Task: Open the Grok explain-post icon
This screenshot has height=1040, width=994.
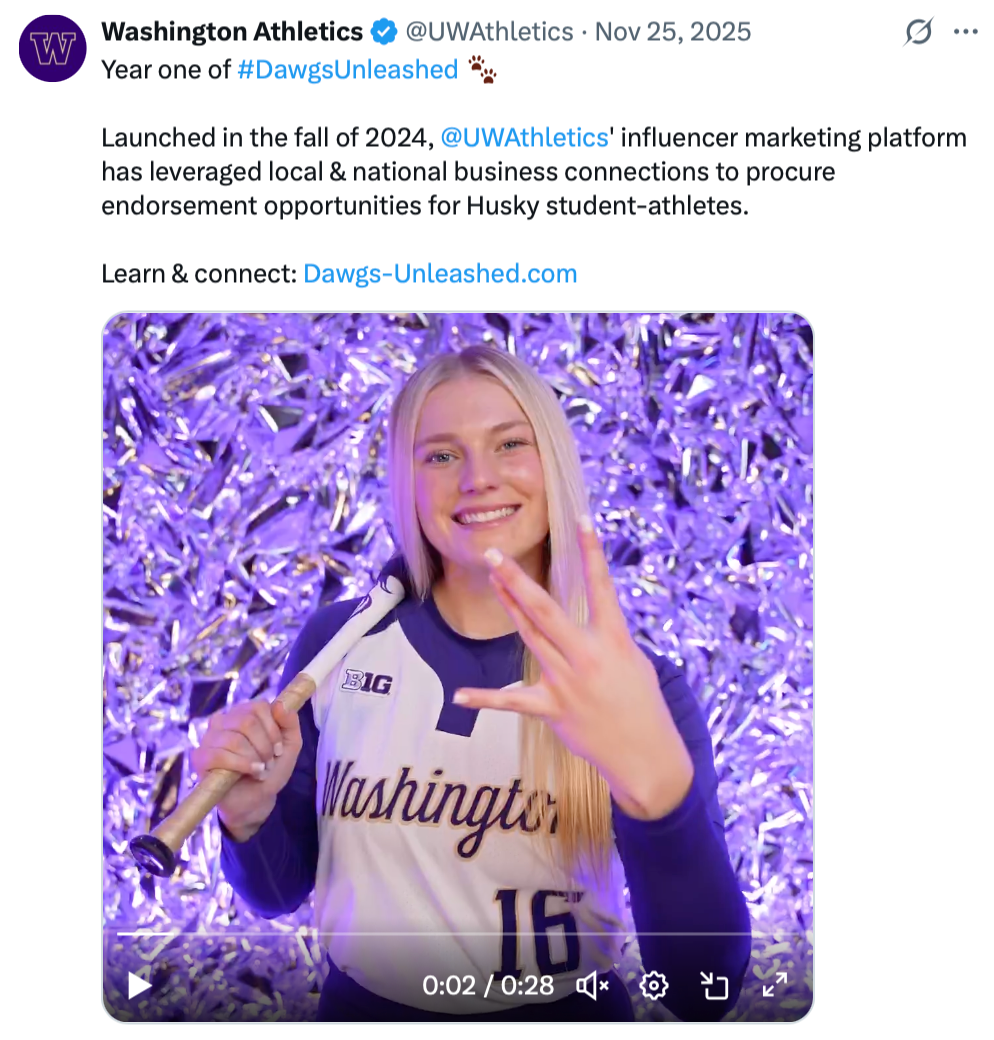Action: (x=918, y=33)
